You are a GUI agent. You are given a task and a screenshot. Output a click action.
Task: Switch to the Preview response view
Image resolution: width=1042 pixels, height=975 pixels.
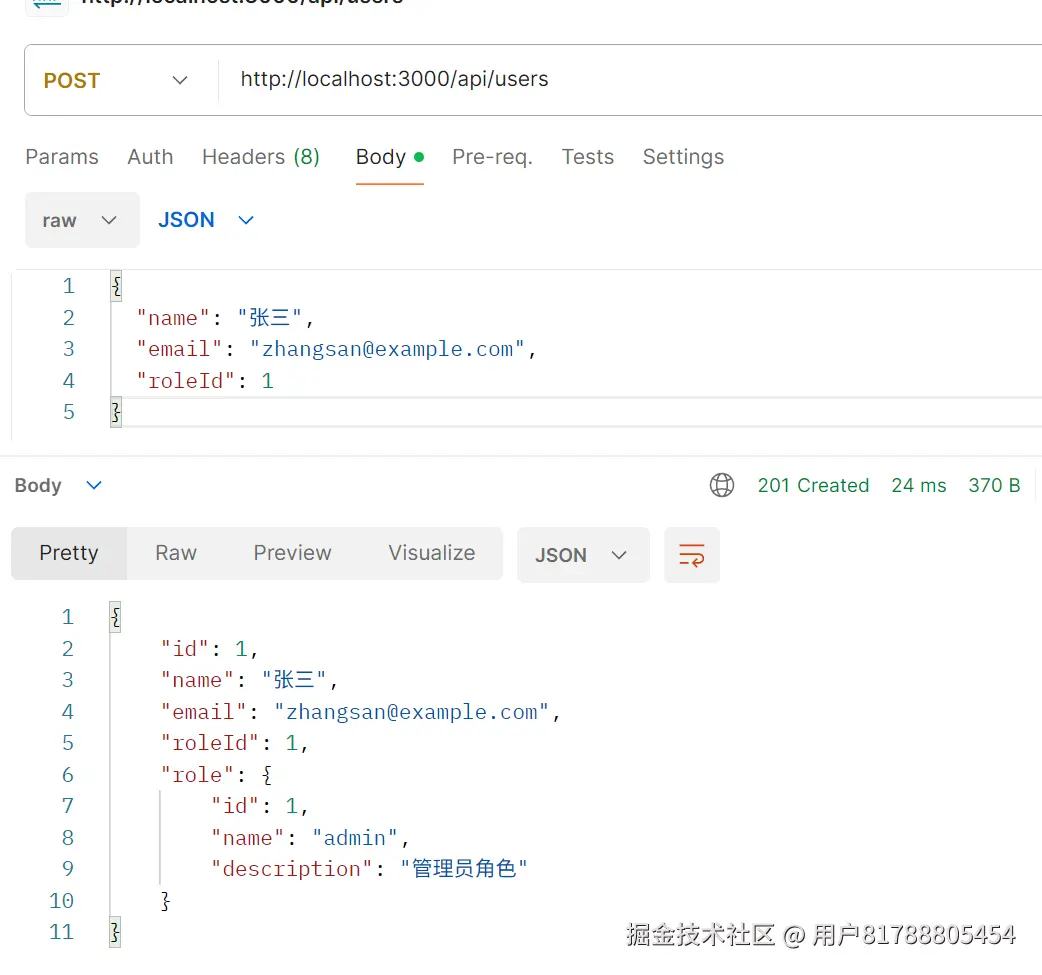coord(292,553)
